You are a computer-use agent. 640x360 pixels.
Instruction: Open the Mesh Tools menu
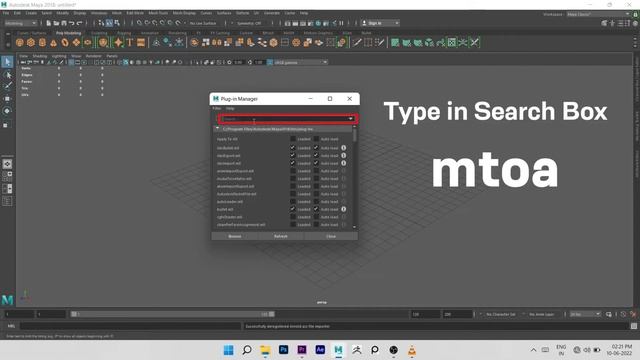point(158,13)
